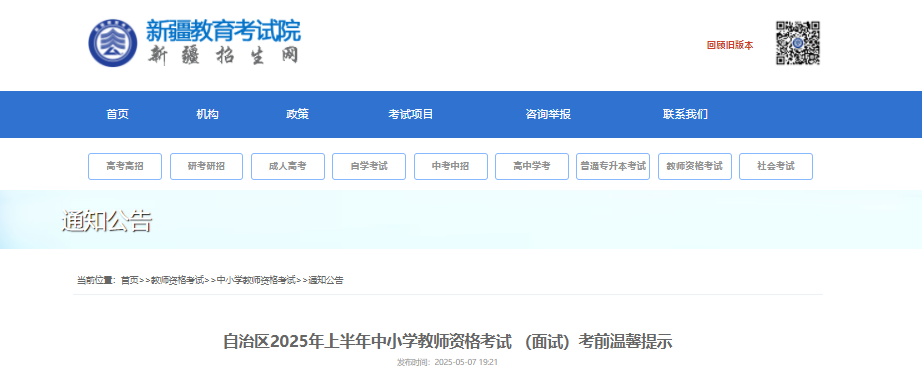Open the 回顾旧版本 link

pyautogui.click(x=730, y=45)
